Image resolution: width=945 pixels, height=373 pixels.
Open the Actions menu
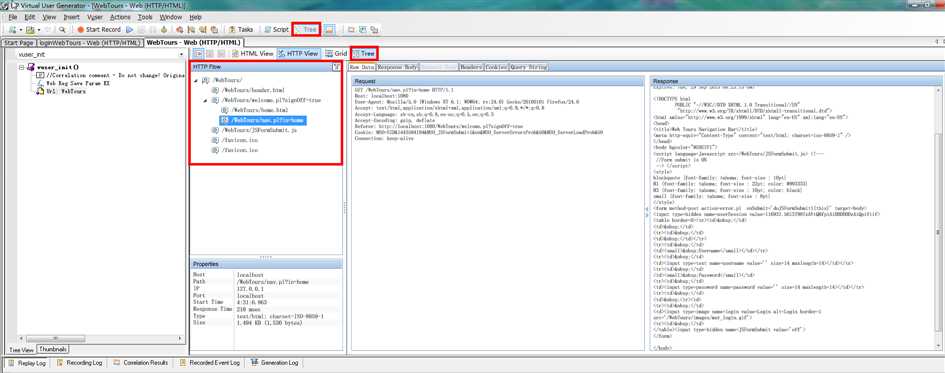[120, 17]
